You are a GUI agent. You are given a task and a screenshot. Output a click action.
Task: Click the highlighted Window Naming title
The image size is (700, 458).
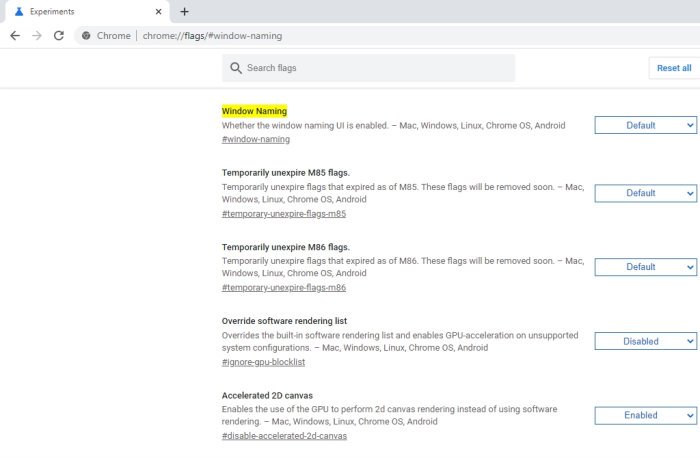coord(254,111)
